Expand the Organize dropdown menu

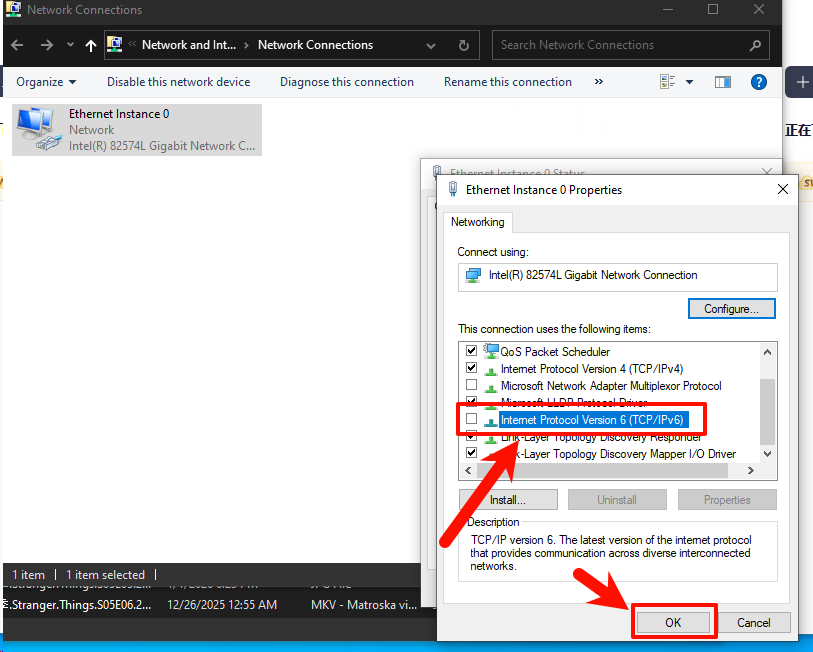(x=46, y=82)
